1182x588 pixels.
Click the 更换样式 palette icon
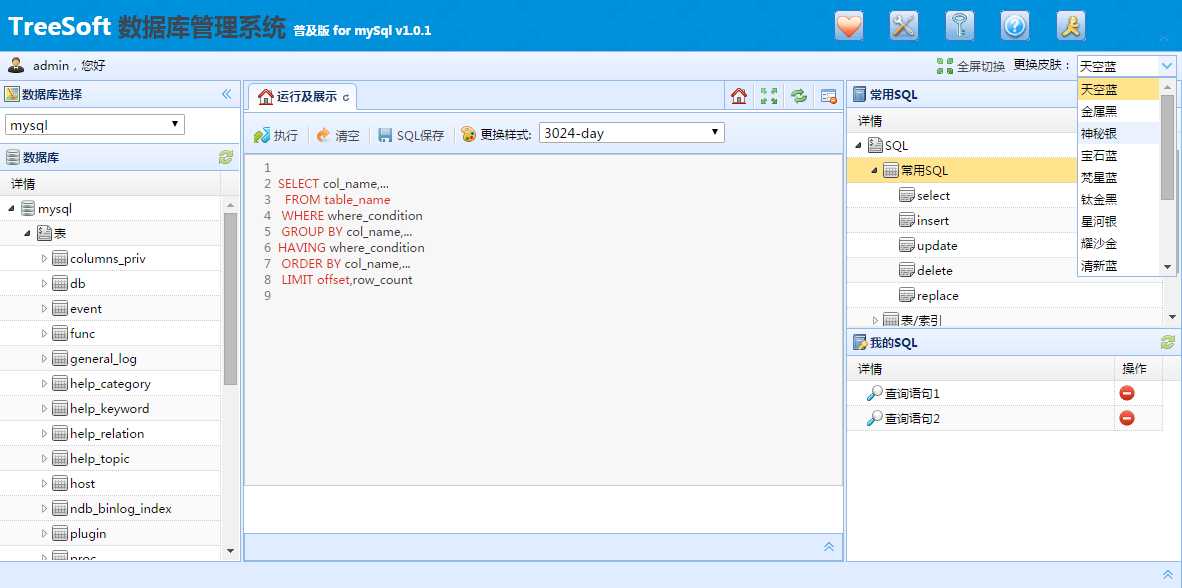(468, 134)
